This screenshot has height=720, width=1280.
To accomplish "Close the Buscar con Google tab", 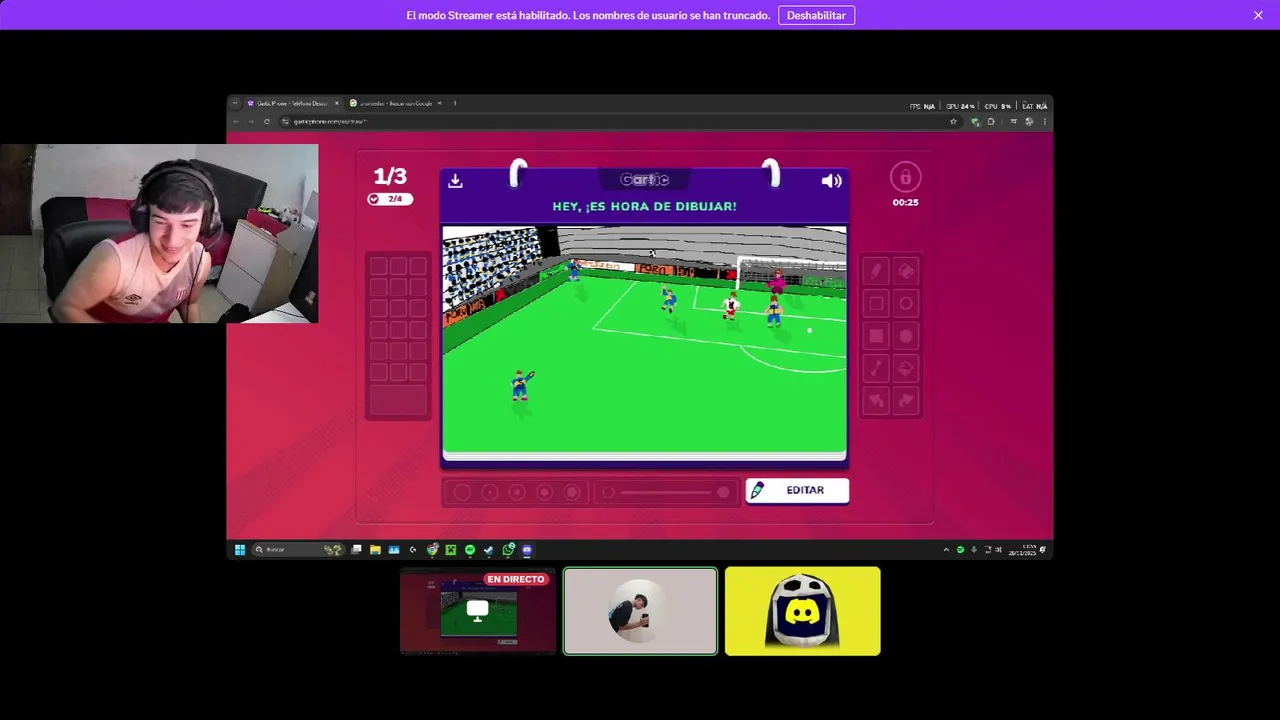I will tap(439, 103).
